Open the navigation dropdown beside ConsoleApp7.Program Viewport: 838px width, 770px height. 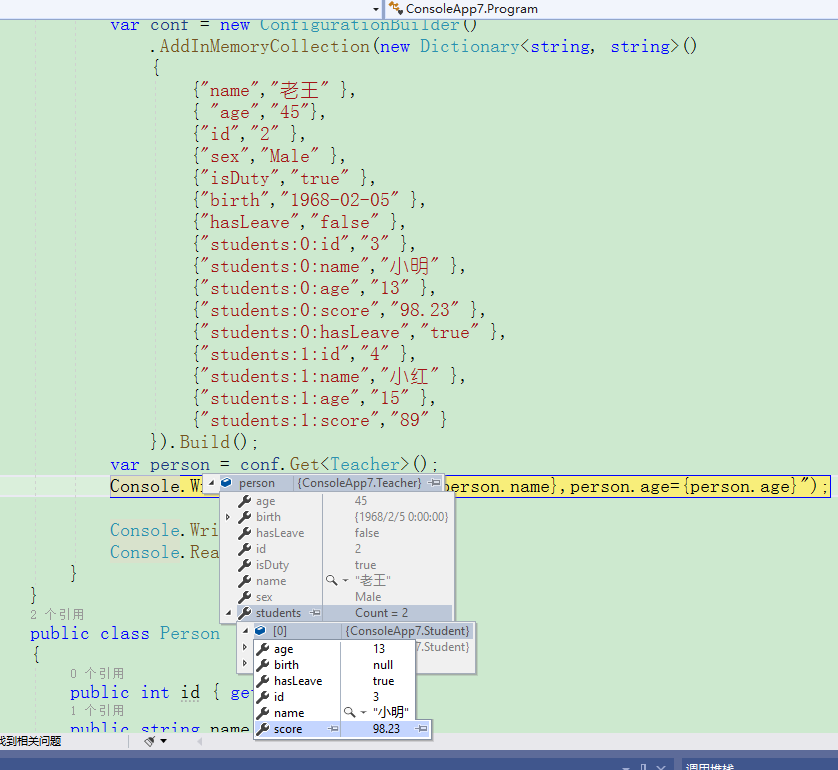[x=375, y=9]
